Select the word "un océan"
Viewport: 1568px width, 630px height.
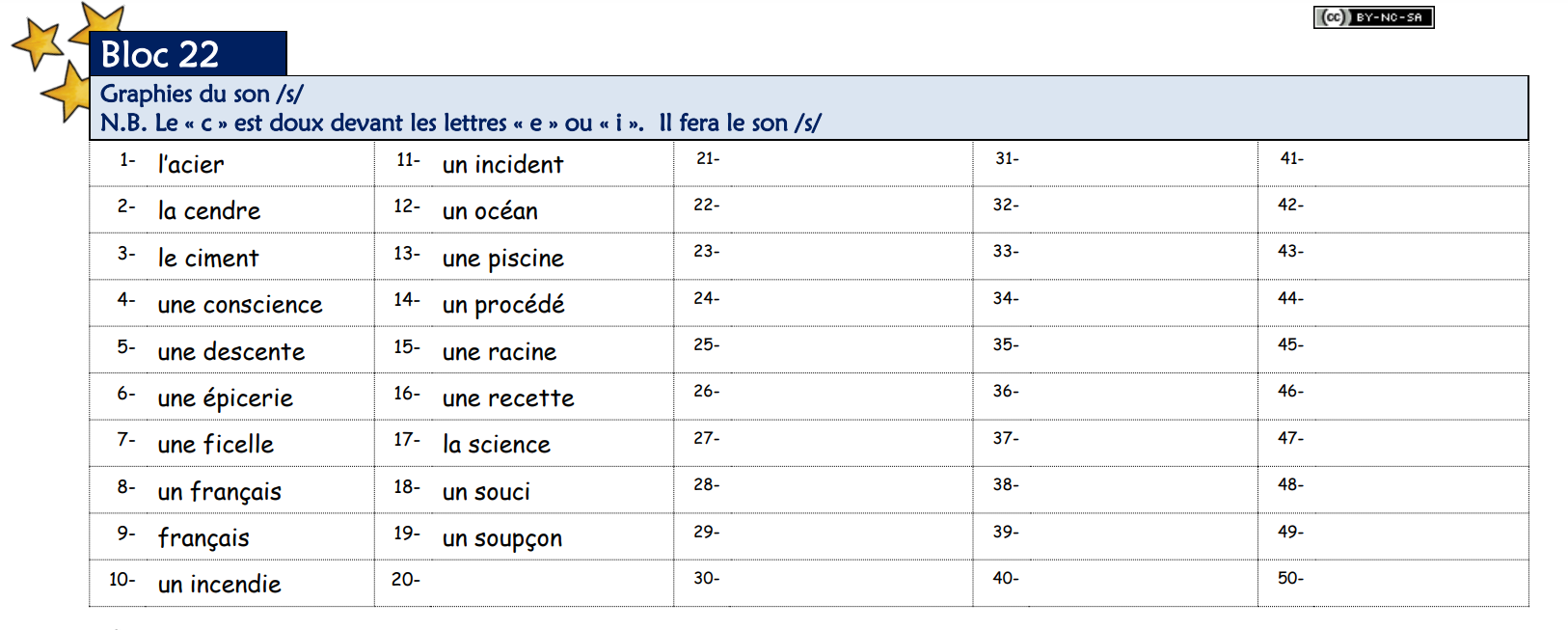click(490, 211)
